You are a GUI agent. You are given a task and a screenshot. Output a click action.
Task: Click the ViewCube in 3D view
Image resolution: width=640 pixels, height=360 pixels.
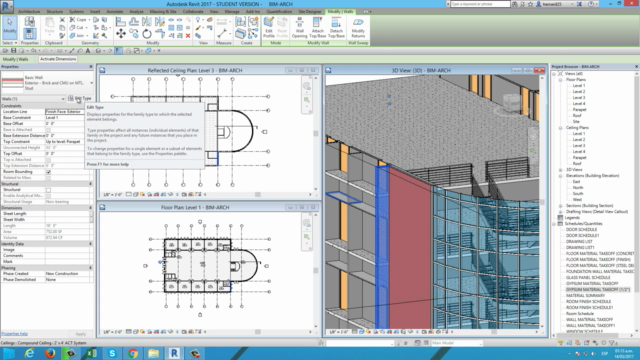point(511,102)
